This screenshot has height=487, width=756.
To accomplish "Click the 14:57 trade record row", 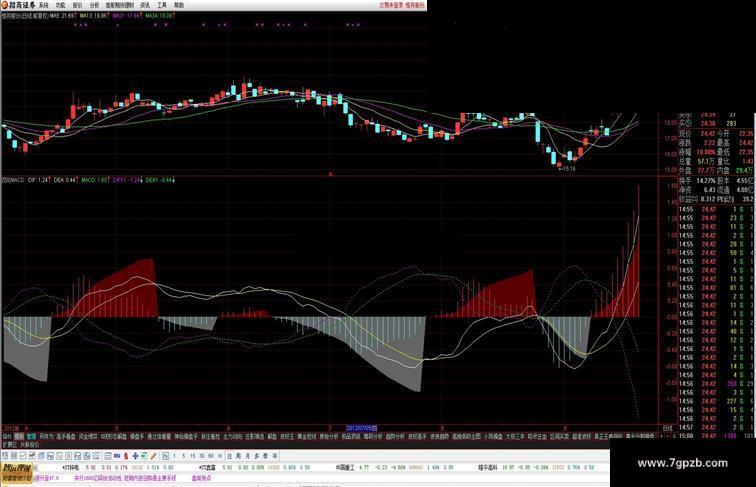I will [x=716, y=428].
